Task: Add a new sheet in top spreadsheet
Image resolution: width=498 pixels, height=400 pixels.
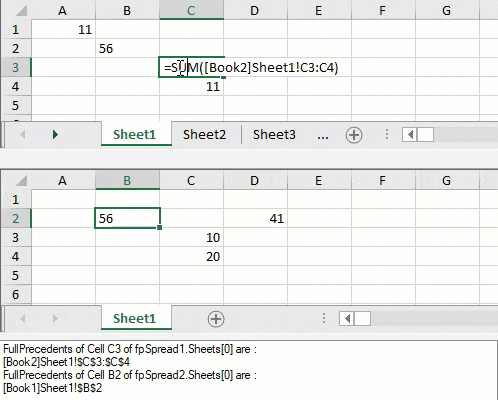Action: 354,135
